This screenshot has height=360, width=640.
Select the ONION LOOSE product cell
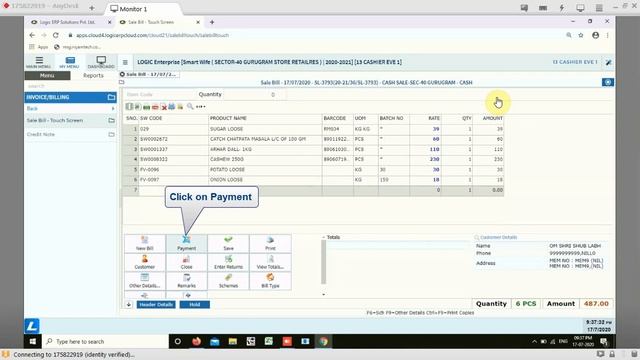click(265, 180)
